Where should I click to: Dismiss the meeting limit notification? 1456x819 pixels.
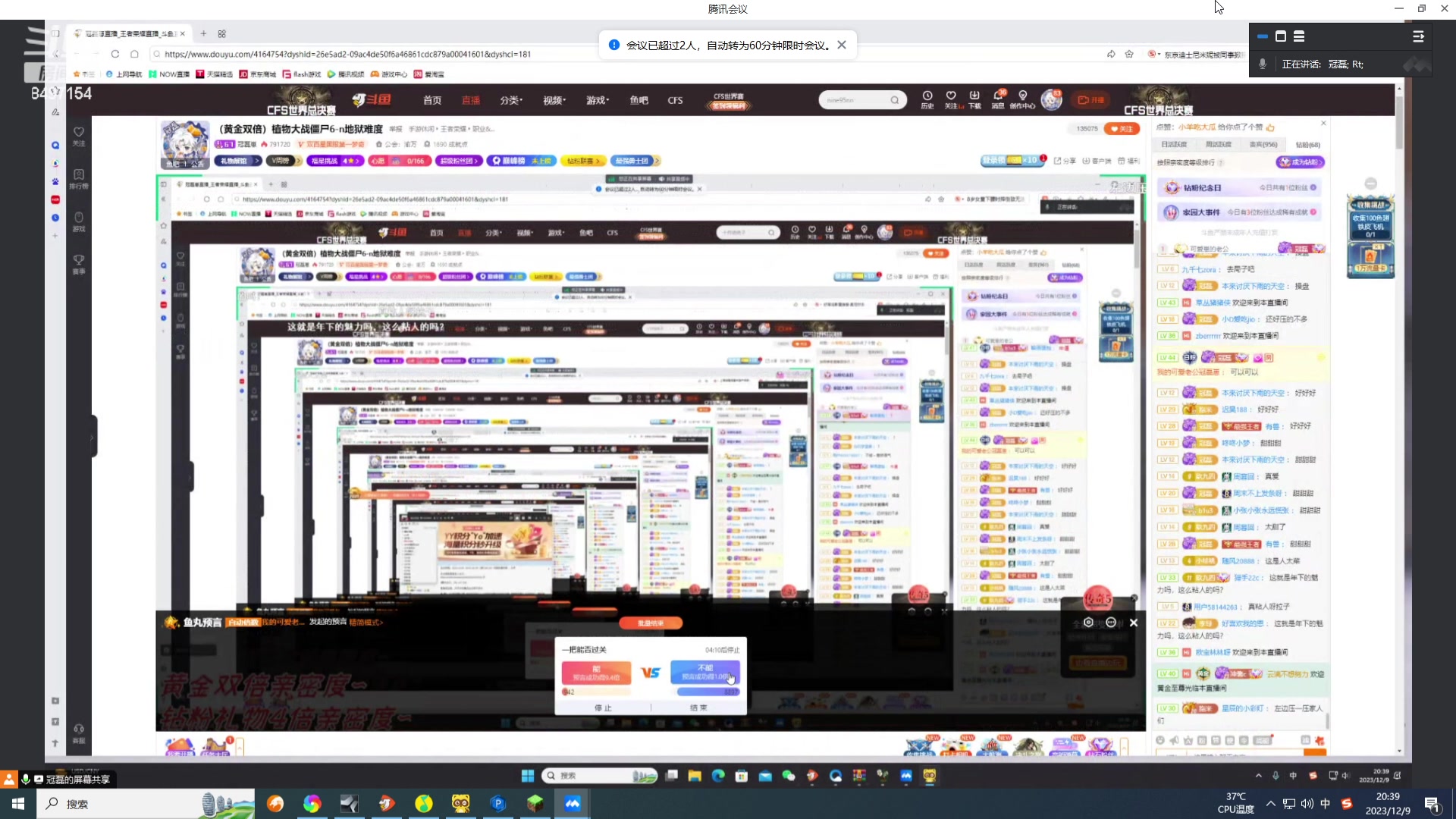pyautogui.click(x=842, y=45)
